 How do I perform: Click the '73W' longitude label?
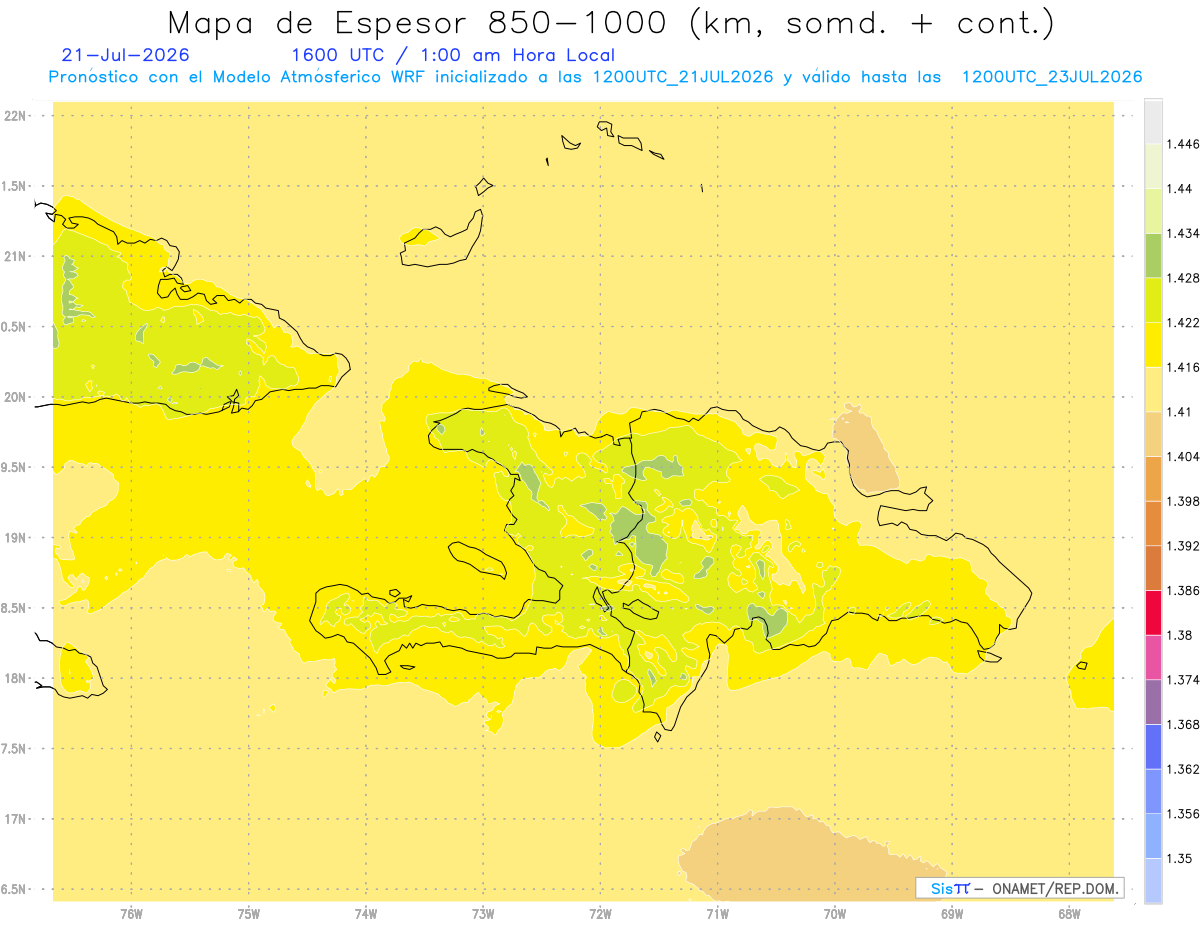tap(483, 913)
